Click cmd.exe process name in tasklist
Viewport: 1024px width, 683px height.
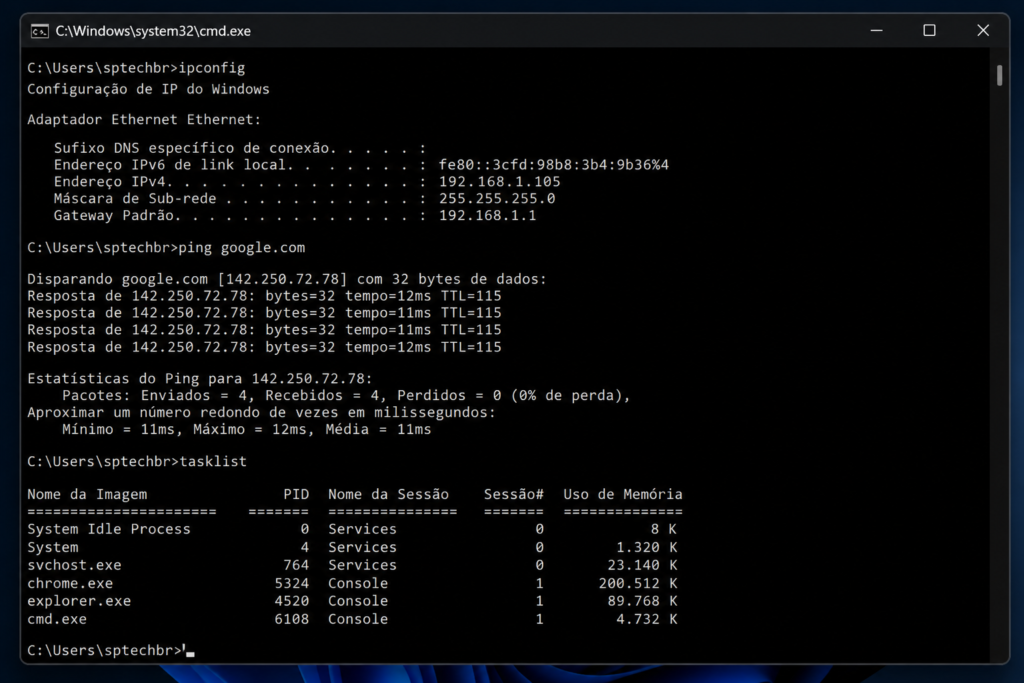point(57,619)
